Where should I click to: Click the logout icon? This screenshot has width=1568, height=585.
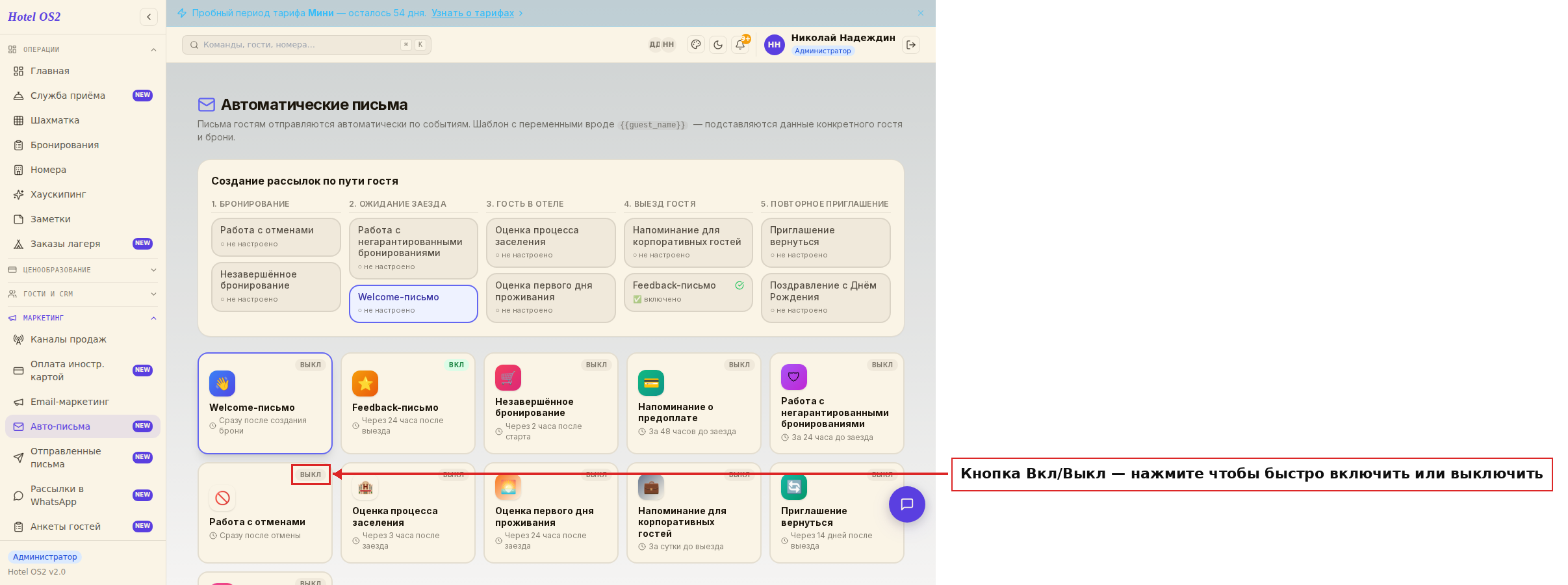(x=911, y=45)
